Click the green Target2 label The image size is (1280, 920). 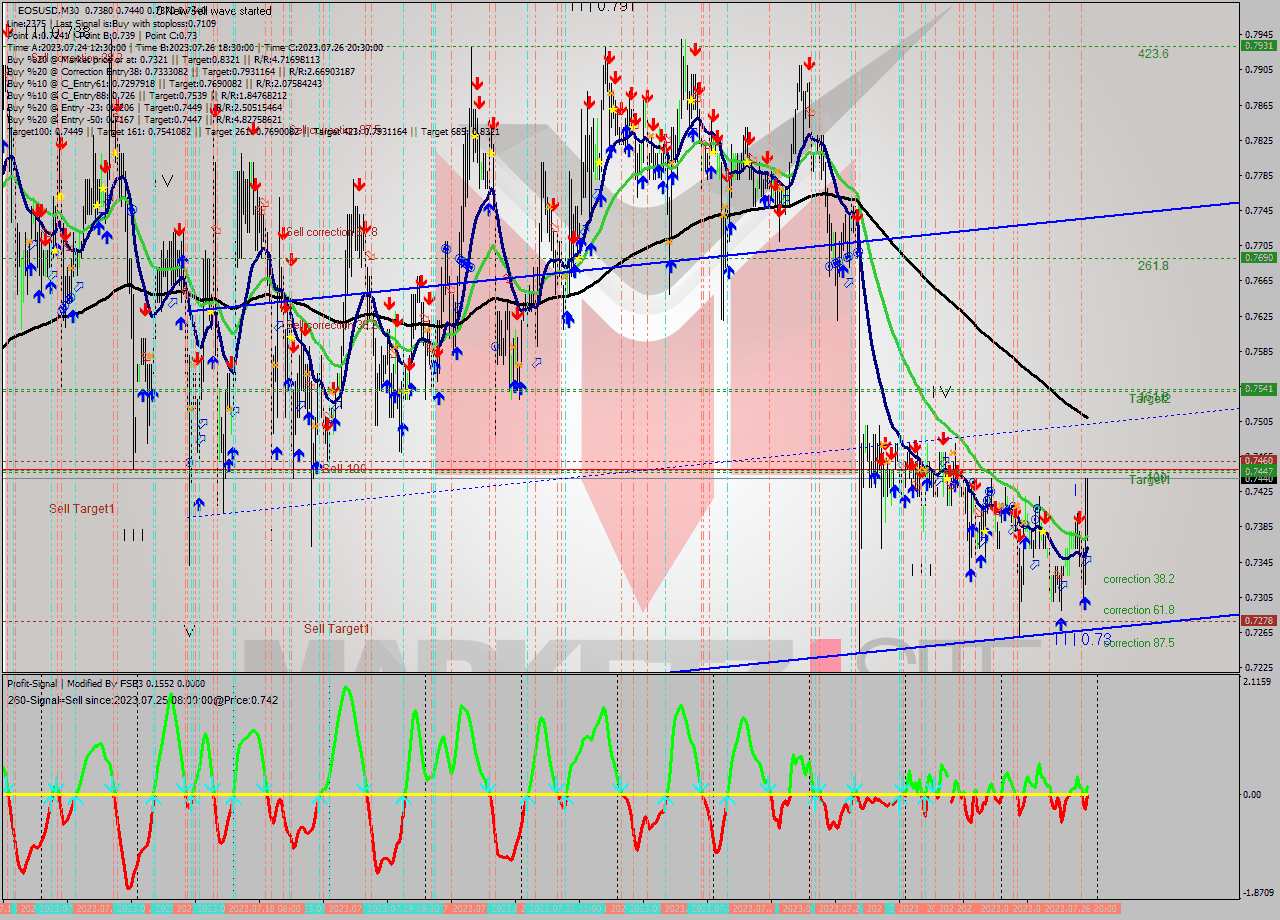[1150, 398]
